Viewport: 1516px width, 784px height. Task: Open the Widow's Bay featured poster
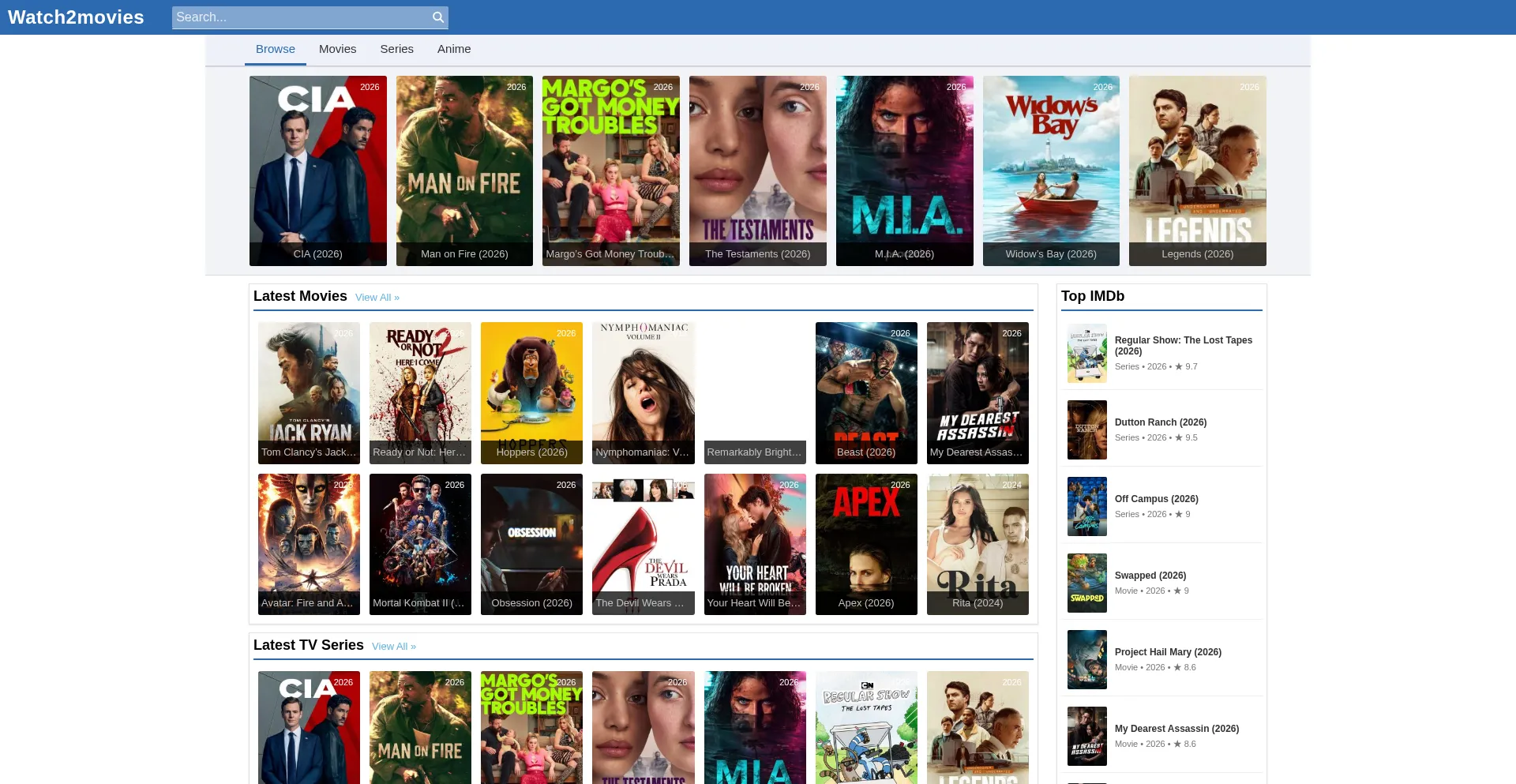pyautogui.click(x=1051, y=171)
